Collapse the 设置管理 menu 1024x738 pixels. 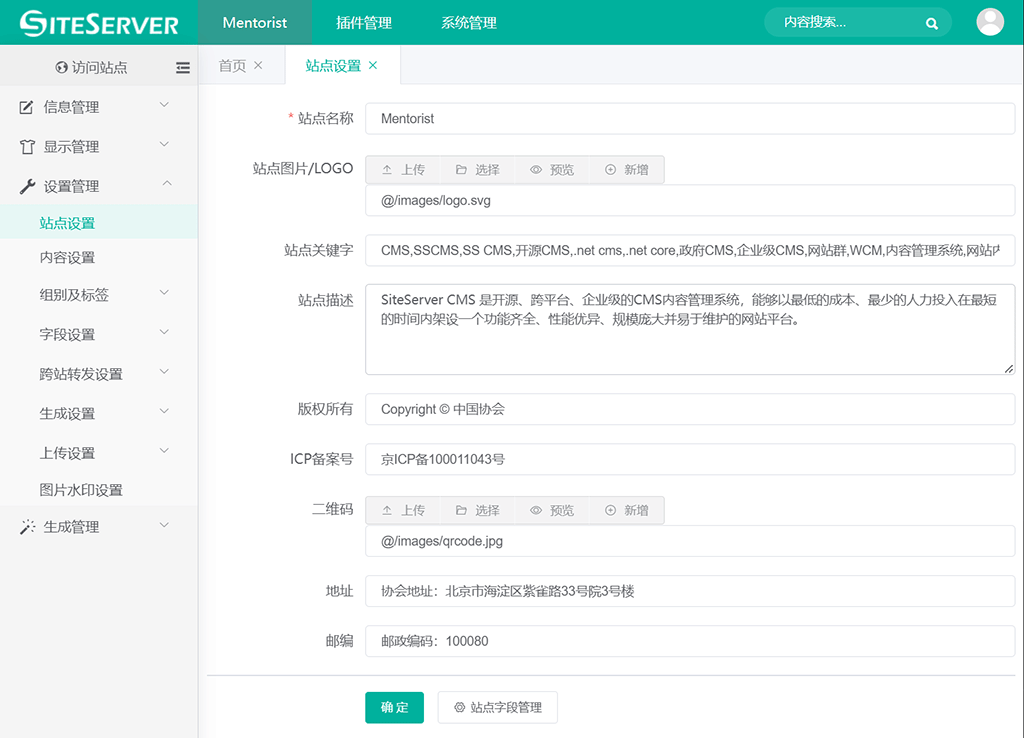(98, 186)
